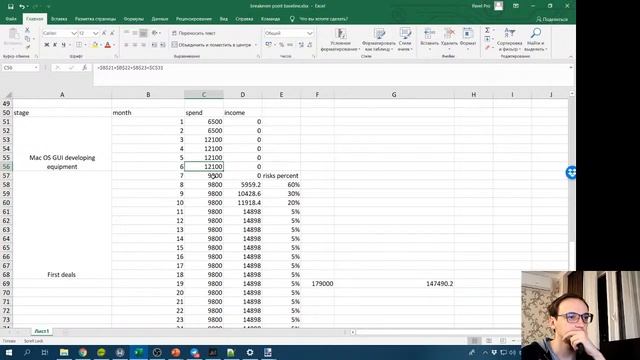The image size is (640, 360).
Task: Switch to Normal view in status bar
Action: (474, 340)
